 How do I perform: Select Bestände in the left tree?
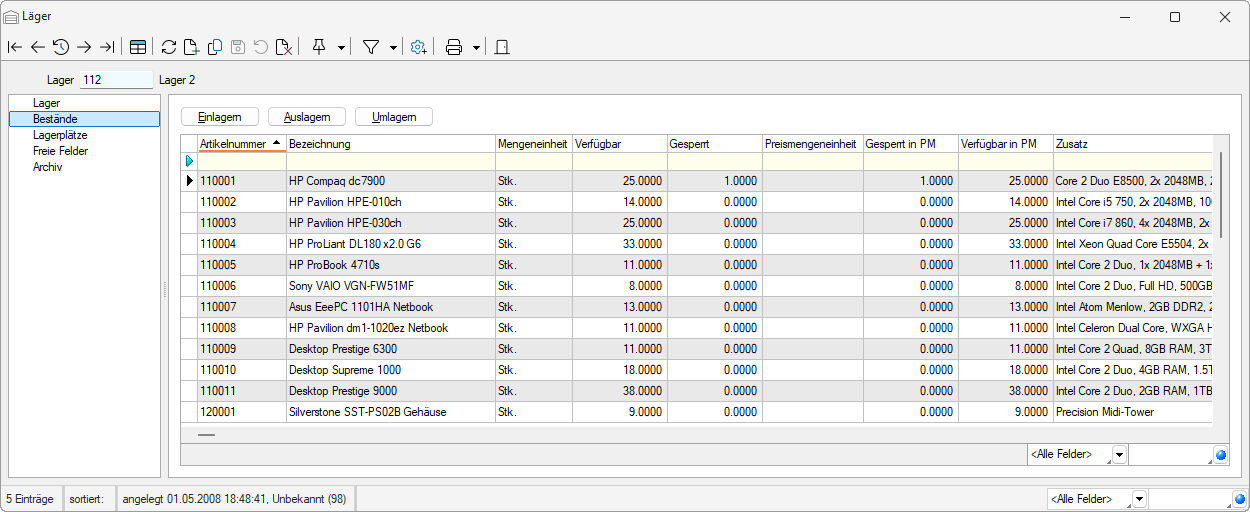[84, 119]
